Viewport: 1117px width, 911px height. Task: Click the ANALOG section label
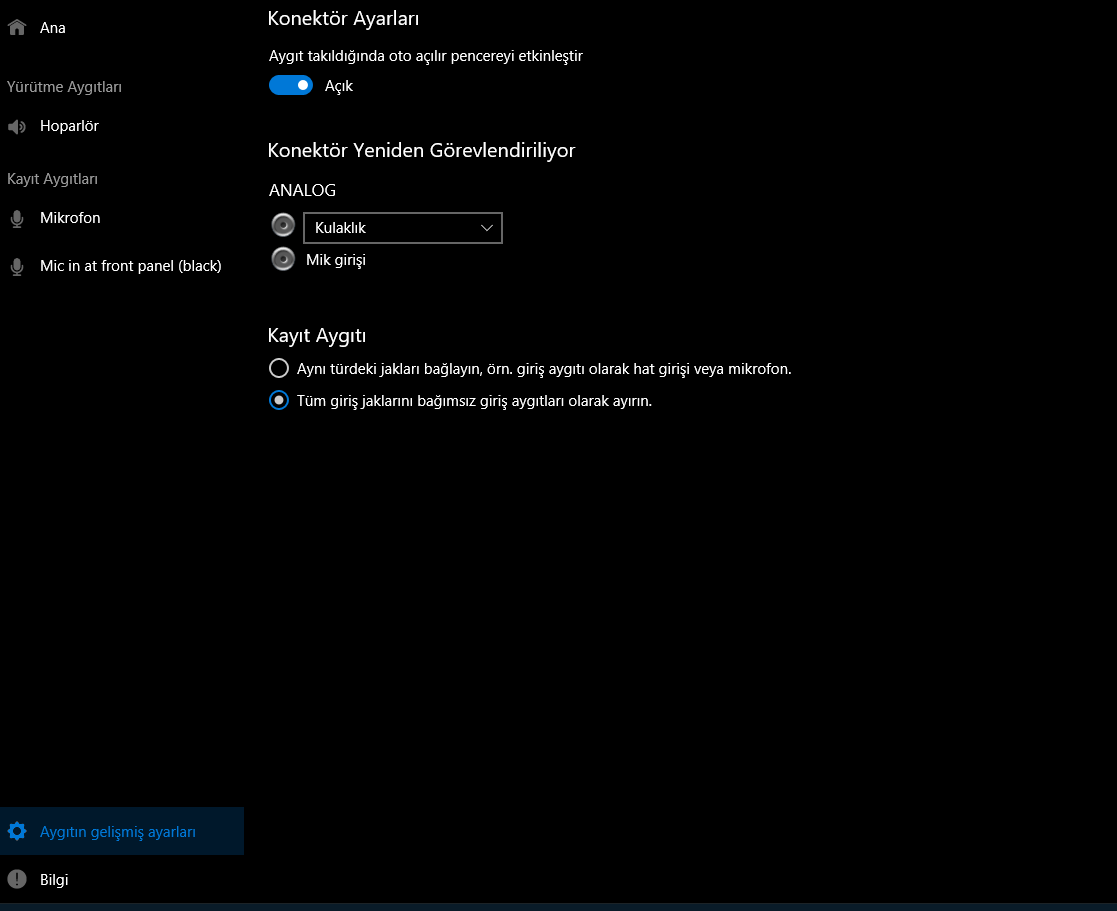coord(302,190)
